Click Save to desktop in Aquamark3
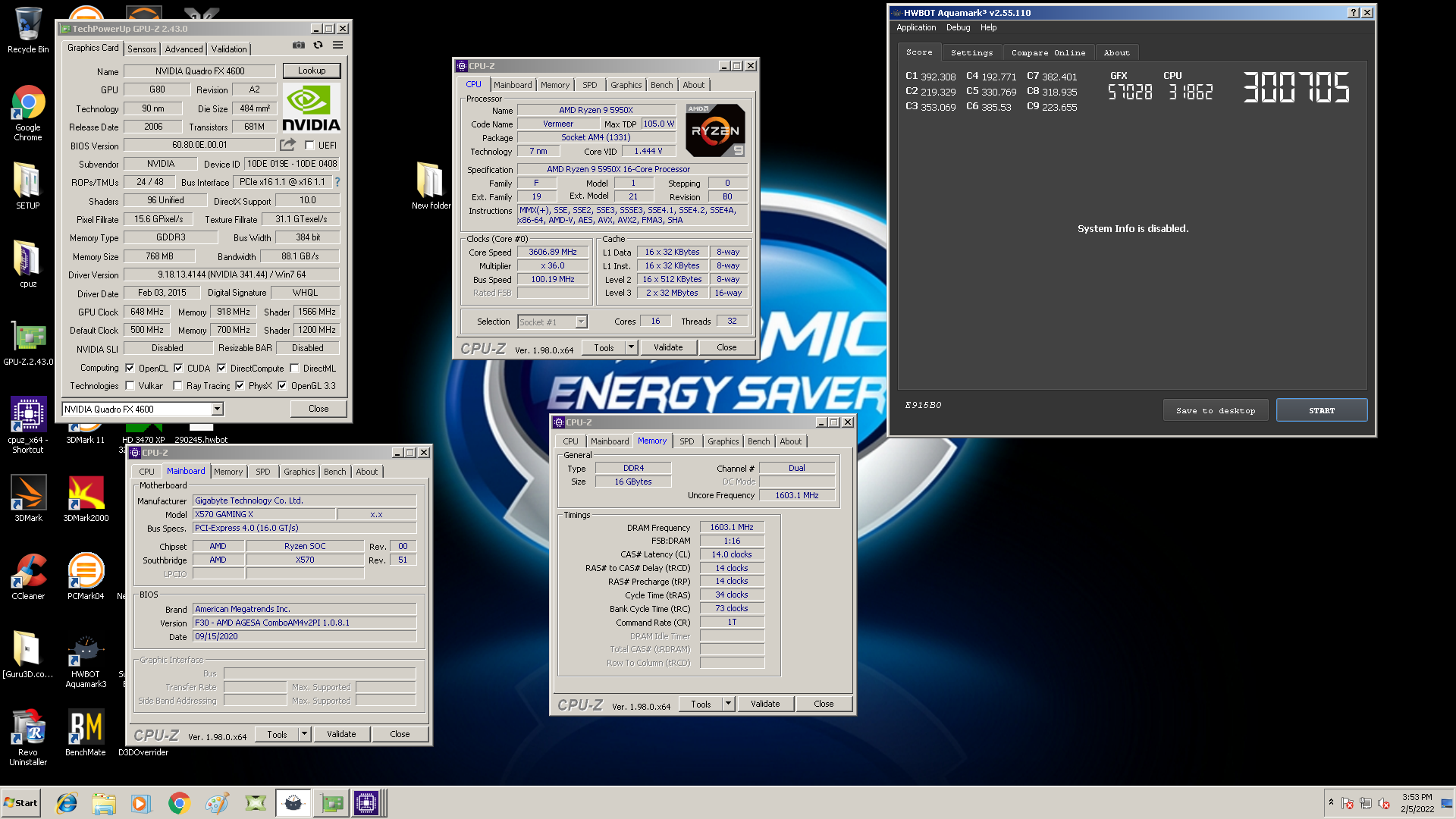The width and height of the screenshot is (1456, 819). tap(1216, 410)
